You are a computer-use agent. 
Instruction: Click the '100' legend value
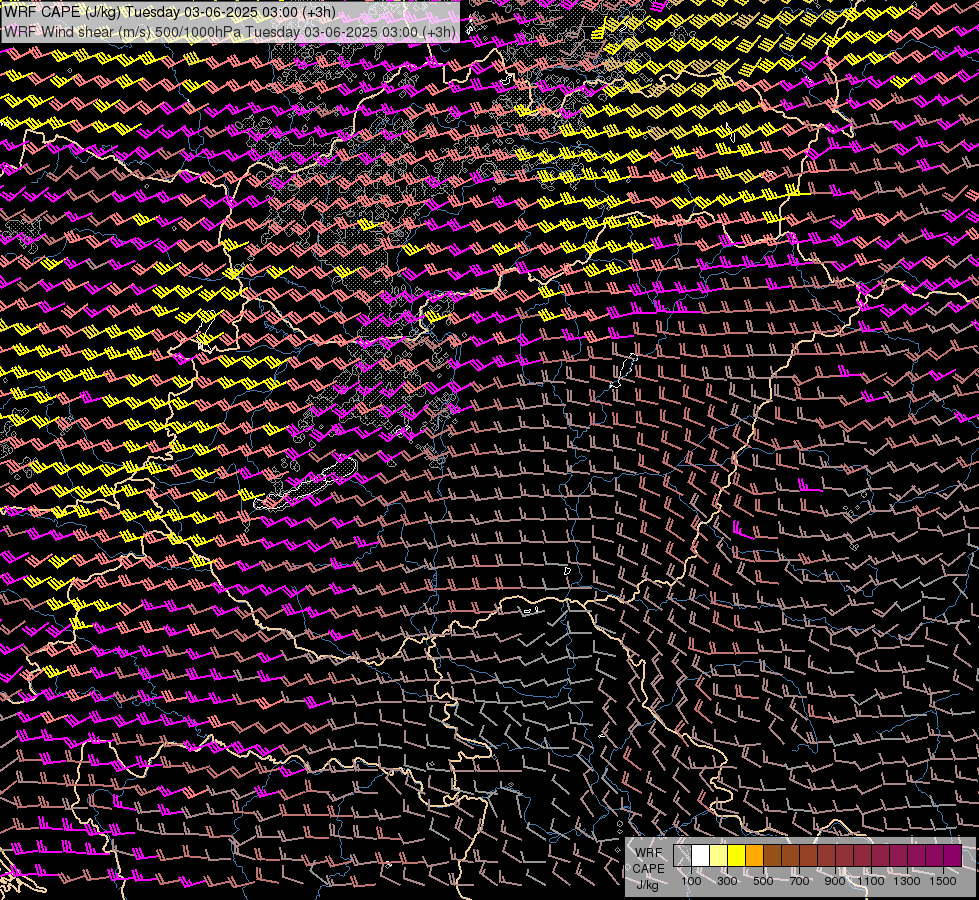(691, 881)
